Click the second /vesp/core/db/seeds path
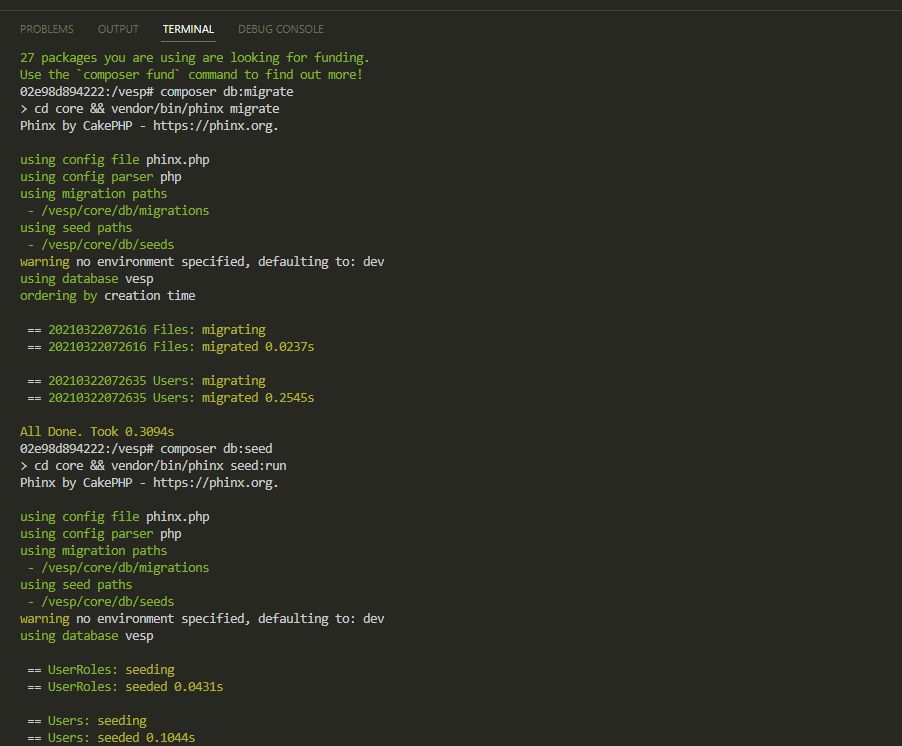 [x=108, y=602]
